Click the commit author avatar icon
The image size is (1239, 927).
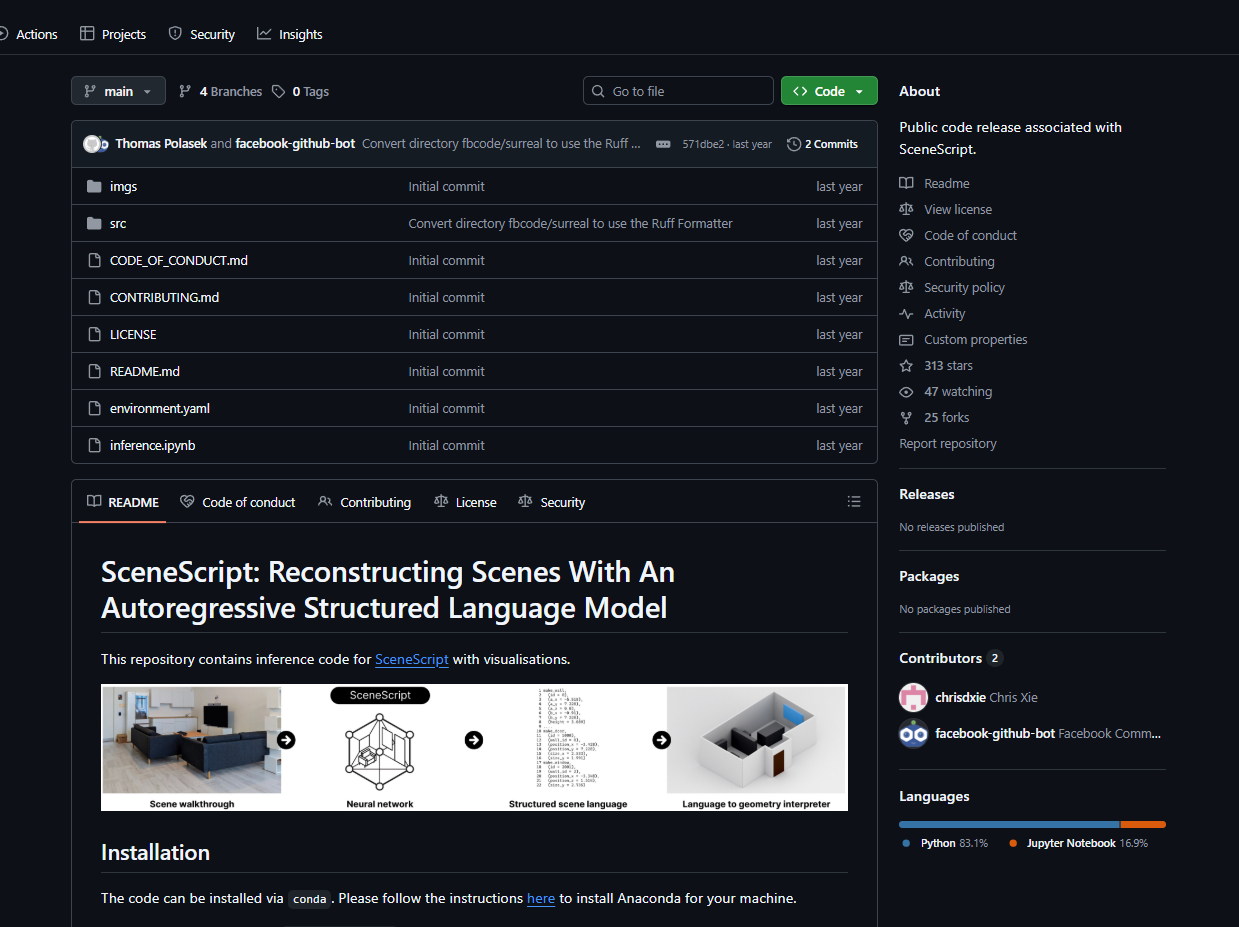tap(93, 144)
